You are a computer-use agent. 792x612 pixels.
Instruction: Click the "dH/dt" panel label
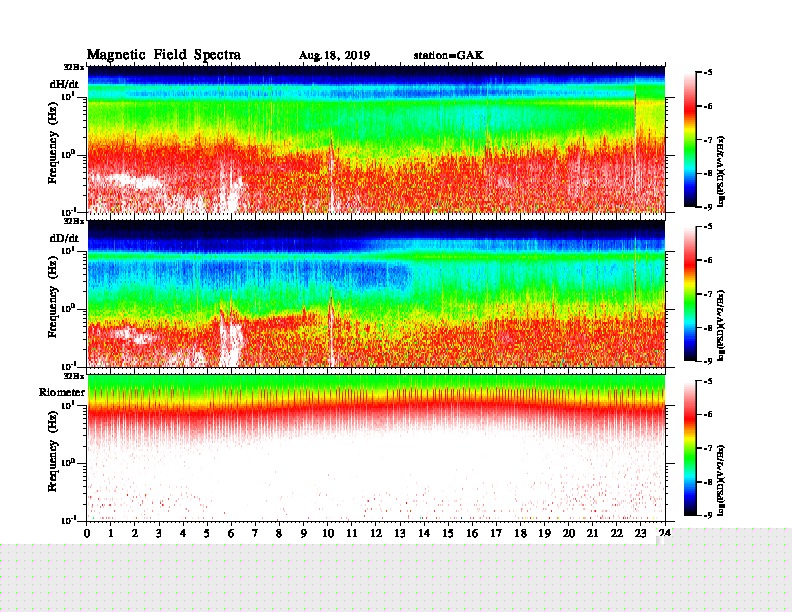64,84
